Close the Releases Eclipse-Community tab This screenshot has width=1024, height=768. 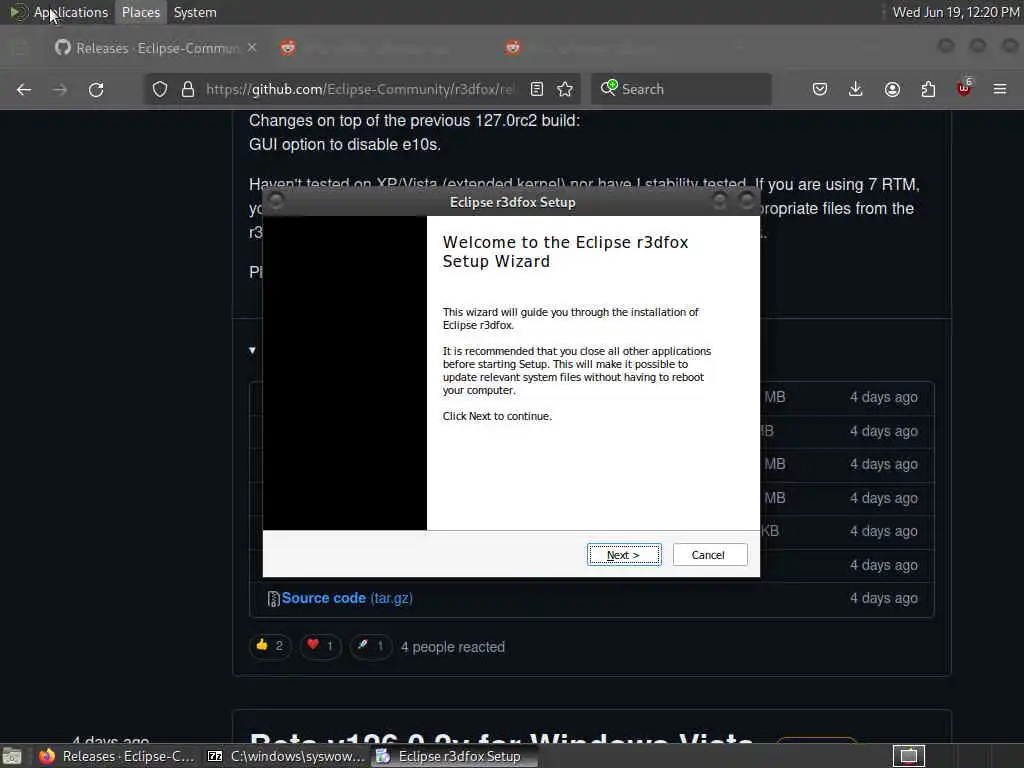(x=252, y=48)
